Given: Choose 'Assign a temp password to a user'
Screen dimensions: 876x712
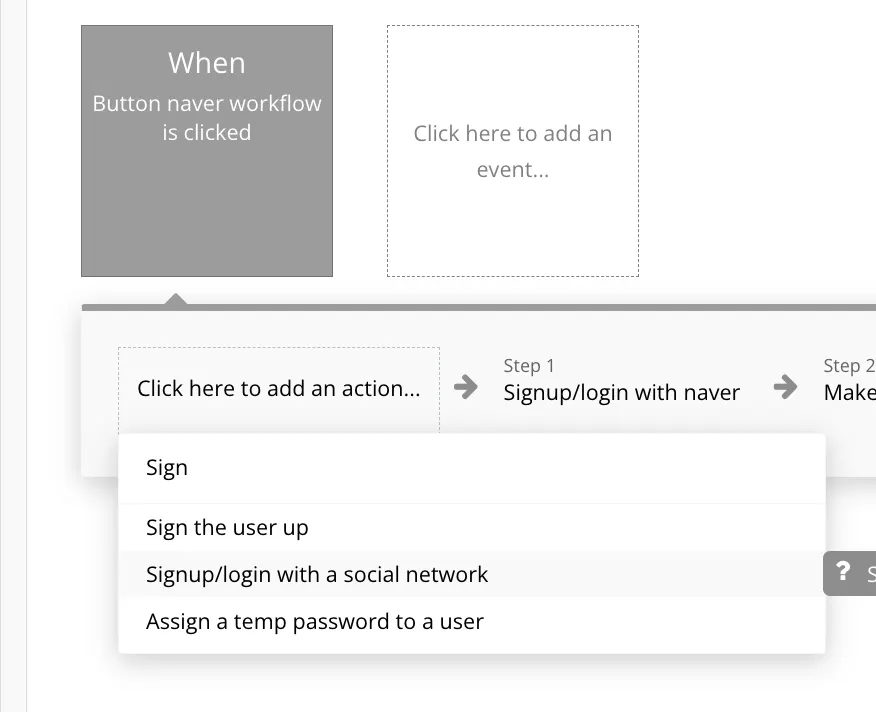Looking at the screenshot, I should click(x=315, y=622).
